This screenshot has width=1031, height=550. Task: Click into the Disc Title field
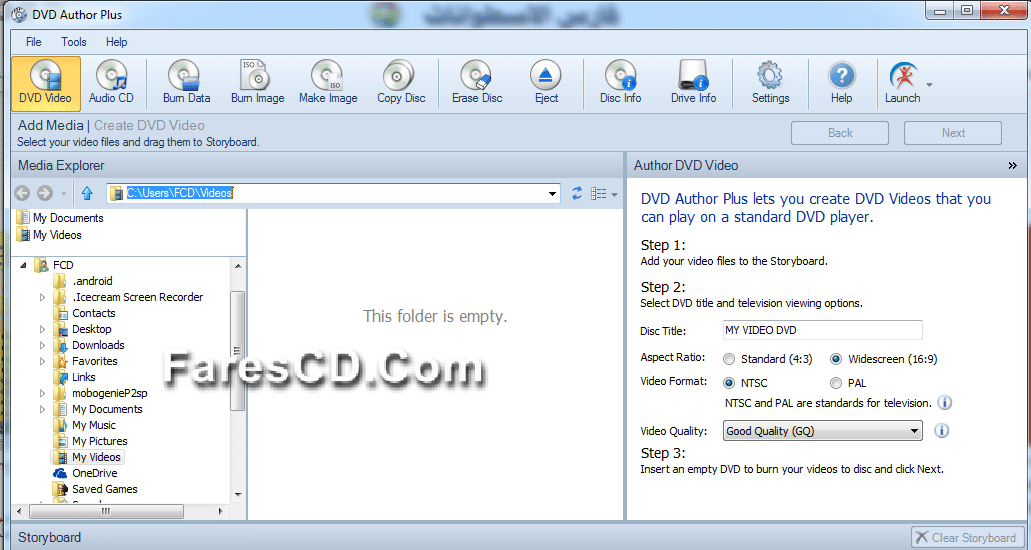tap(822, 330)
